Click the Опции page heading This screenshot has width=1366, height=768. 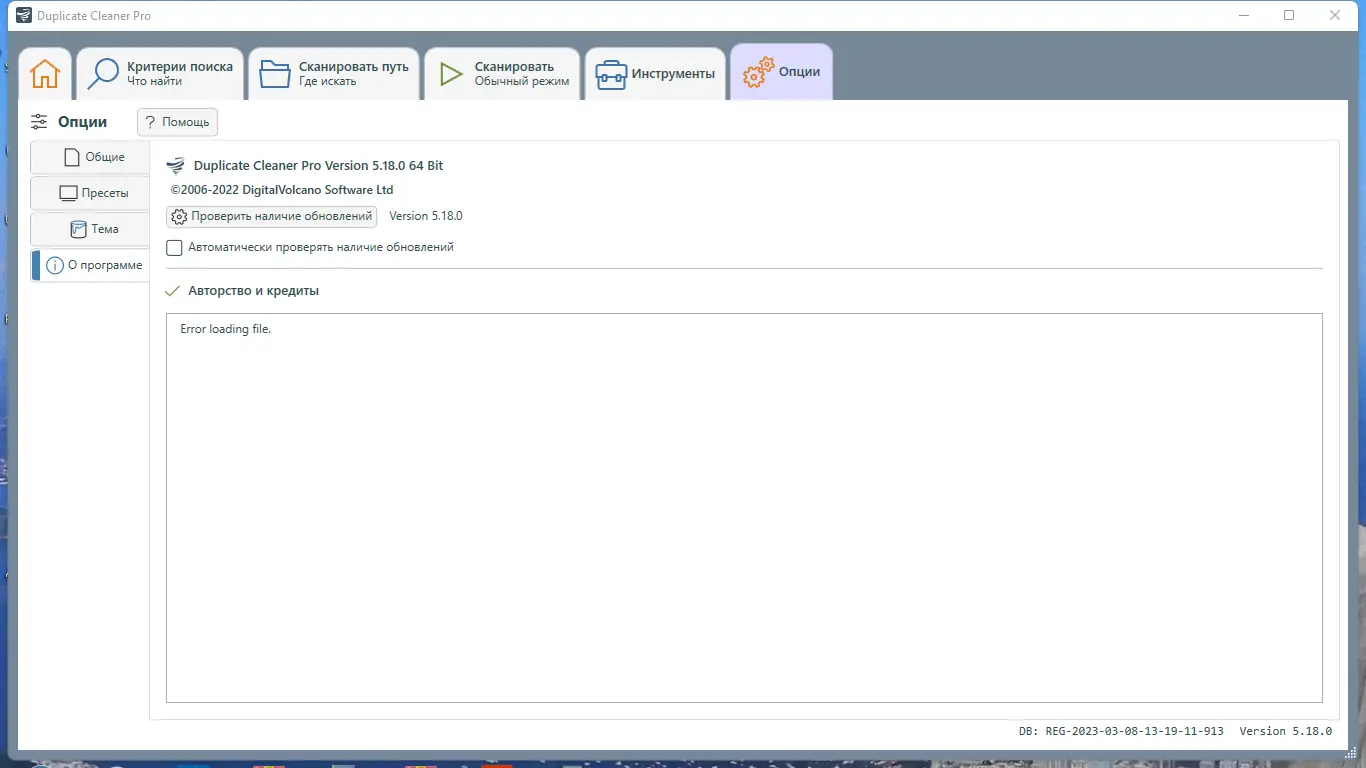point(82,122)
